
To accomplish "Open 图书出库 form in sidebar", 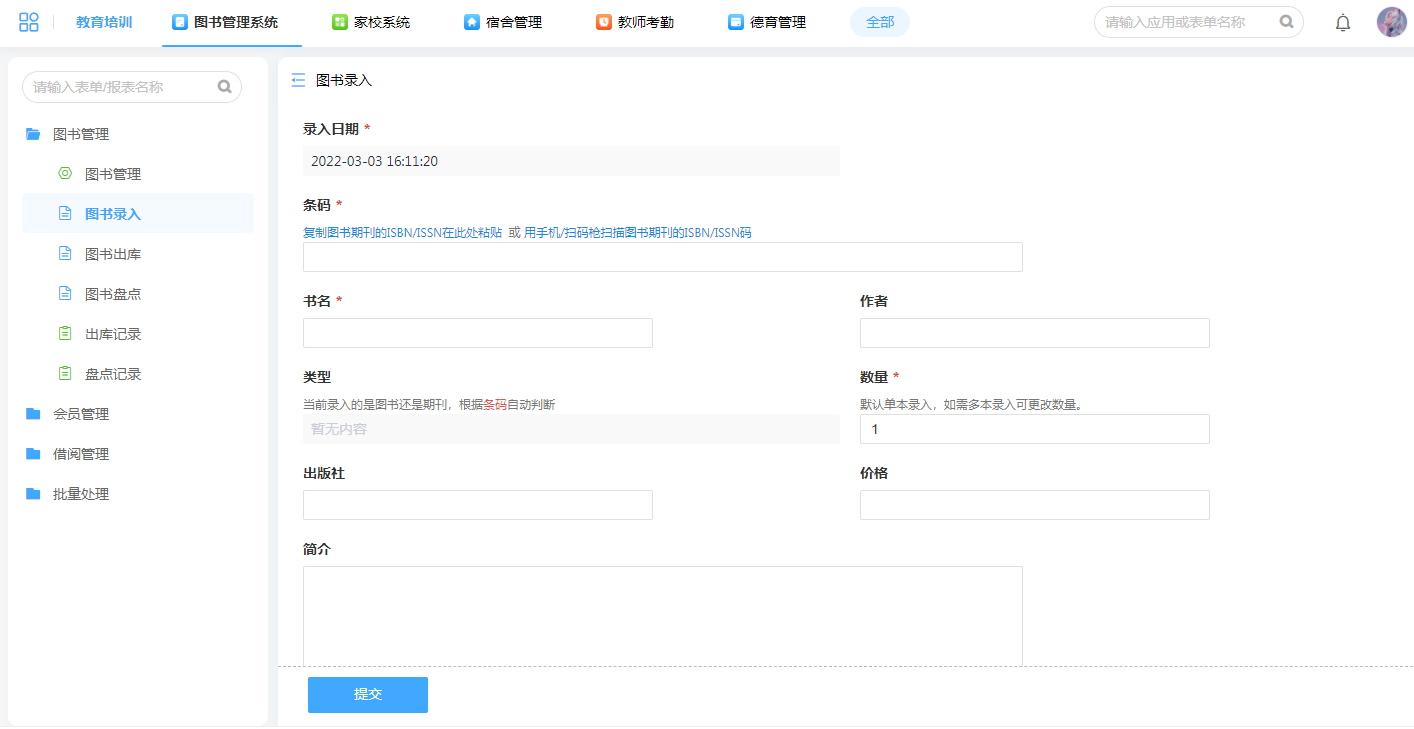I will click(x=113, y=254).
